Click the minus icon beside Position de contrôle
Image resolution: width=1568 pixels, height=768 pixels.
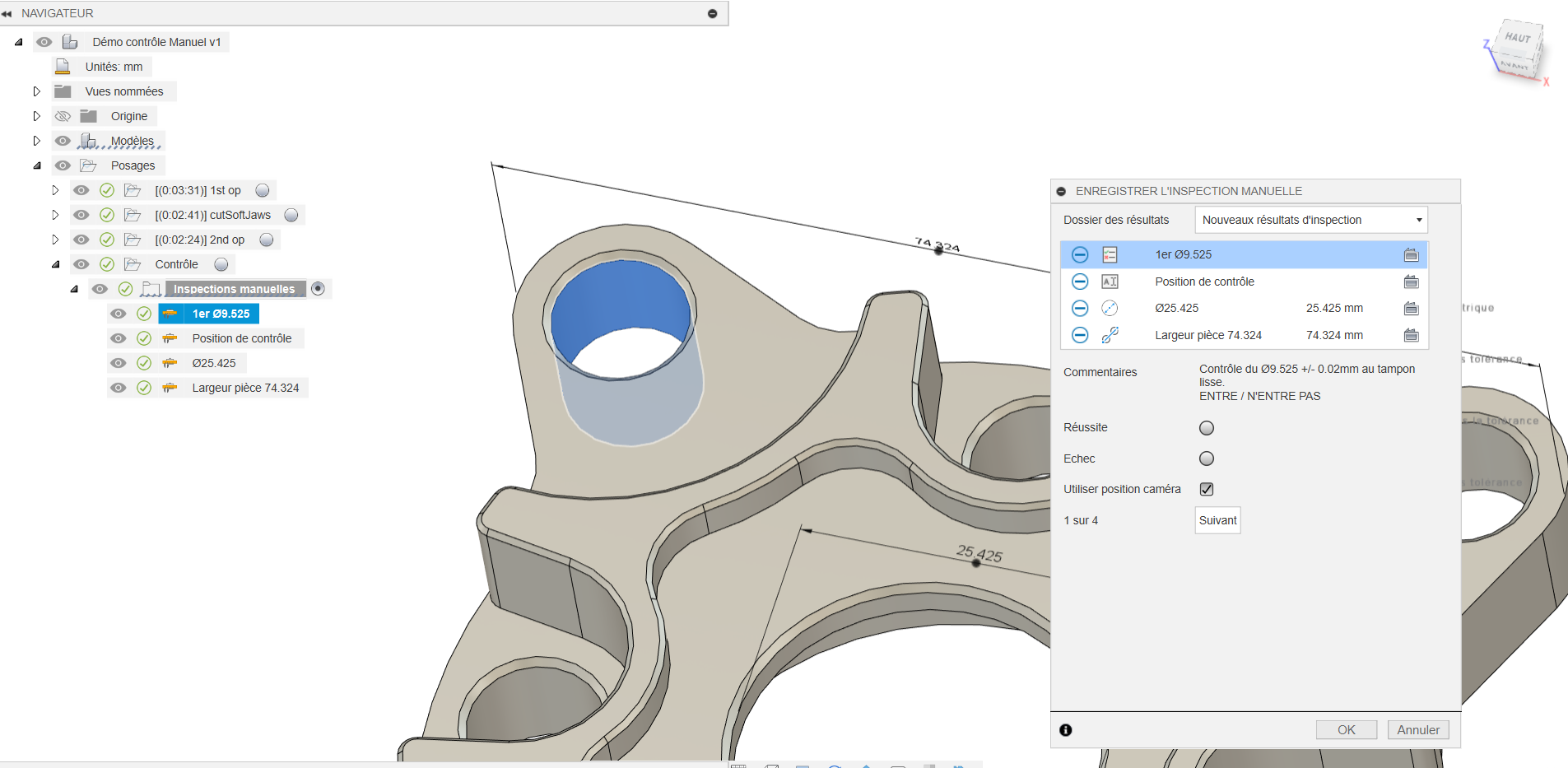tap(1080, 282)
